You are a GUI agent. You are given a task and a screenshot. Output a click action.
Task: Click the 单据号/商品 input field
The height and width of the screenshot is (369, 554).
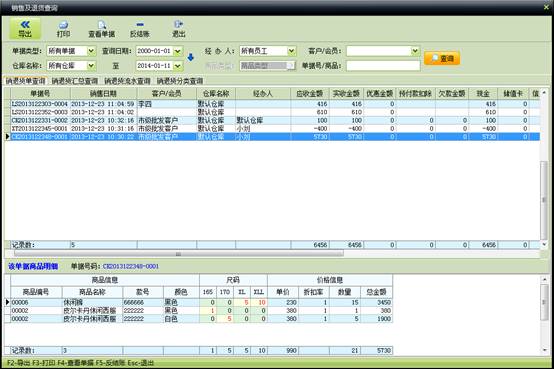coord(383,66)
